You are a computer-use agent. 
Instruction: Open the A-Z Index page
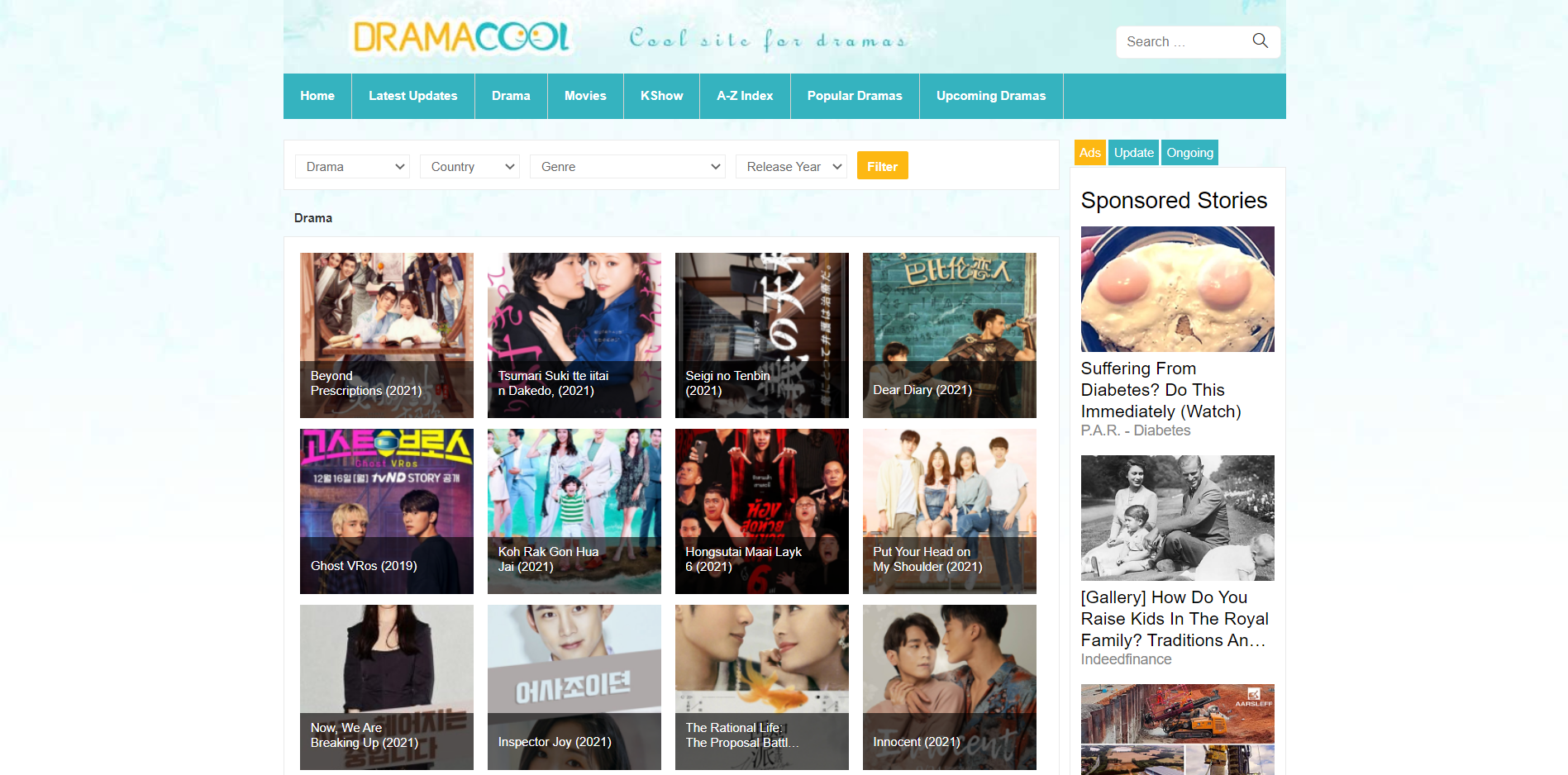[744, 96]
